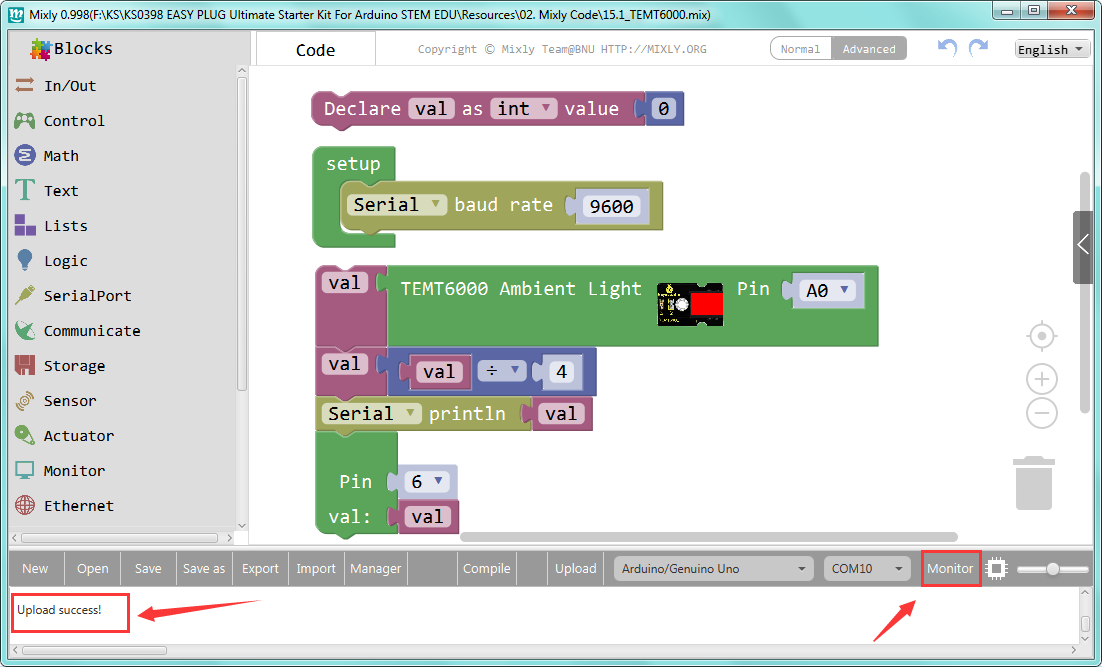
Task: Zoom out with the minus icon
Action: [1042, 413]
